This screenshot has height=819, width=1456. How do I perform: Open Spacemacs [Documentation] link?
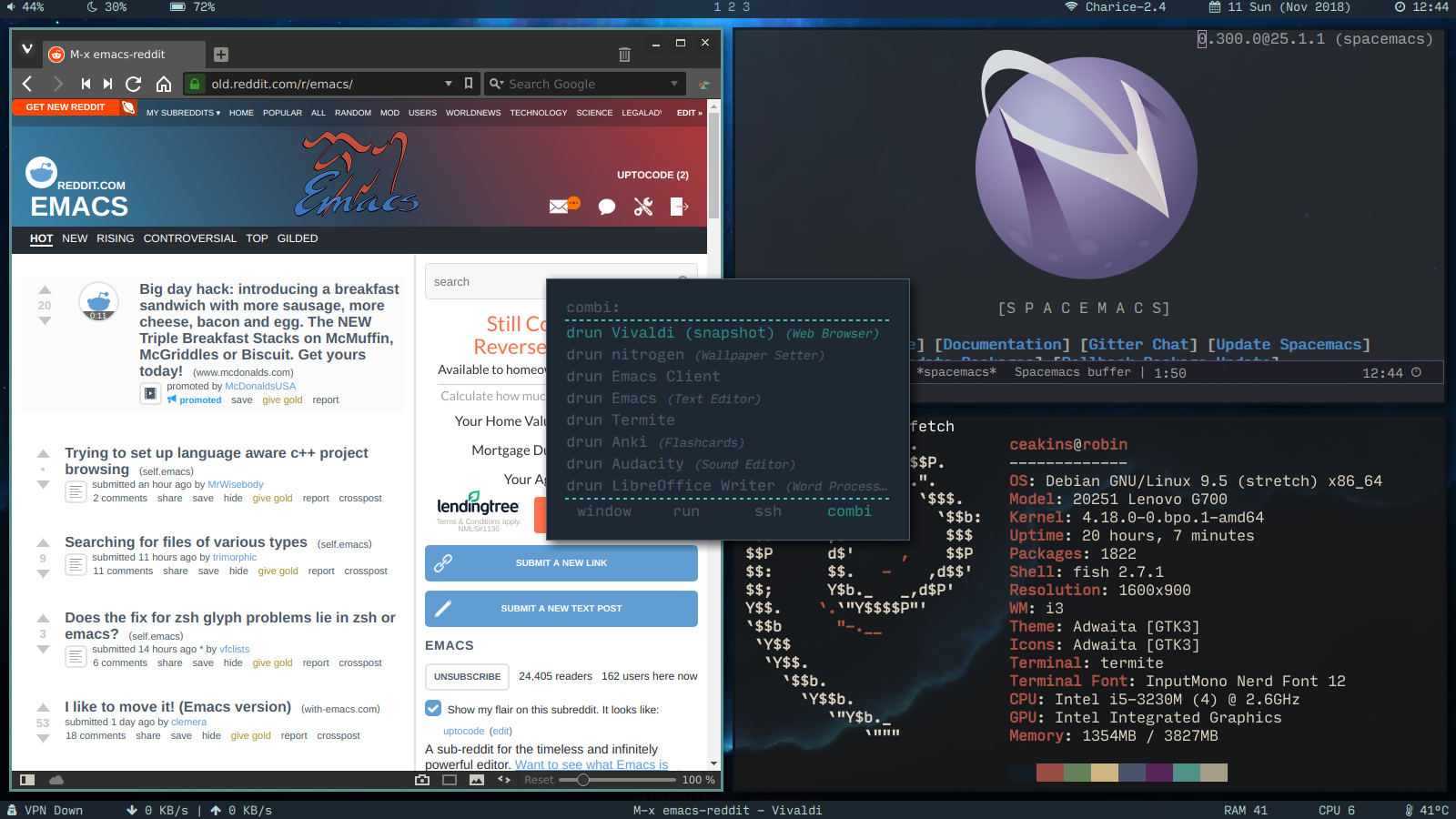coord(1002,345)
